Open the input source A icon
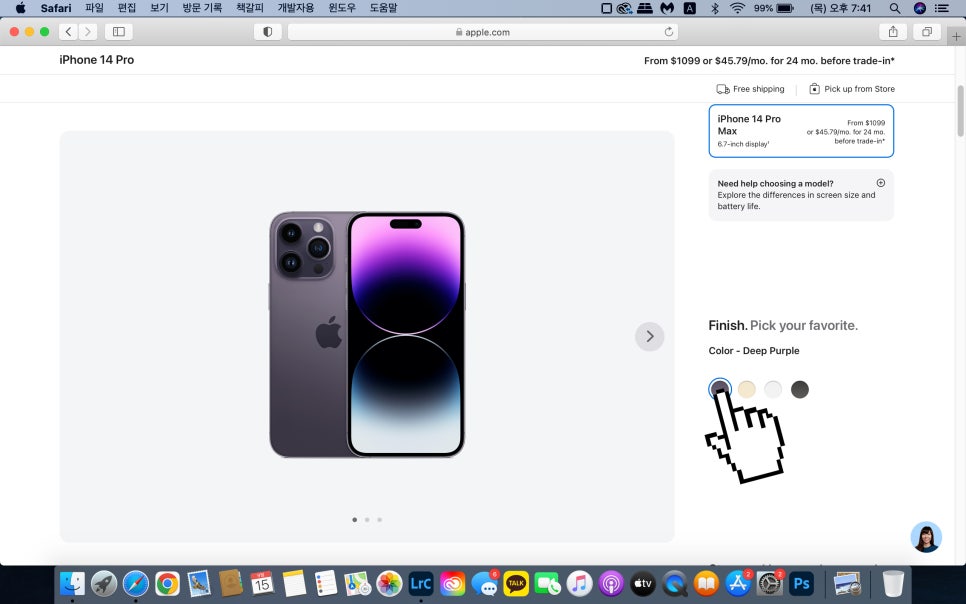This screenshot has width=966, height=604. tap(690, 8)
